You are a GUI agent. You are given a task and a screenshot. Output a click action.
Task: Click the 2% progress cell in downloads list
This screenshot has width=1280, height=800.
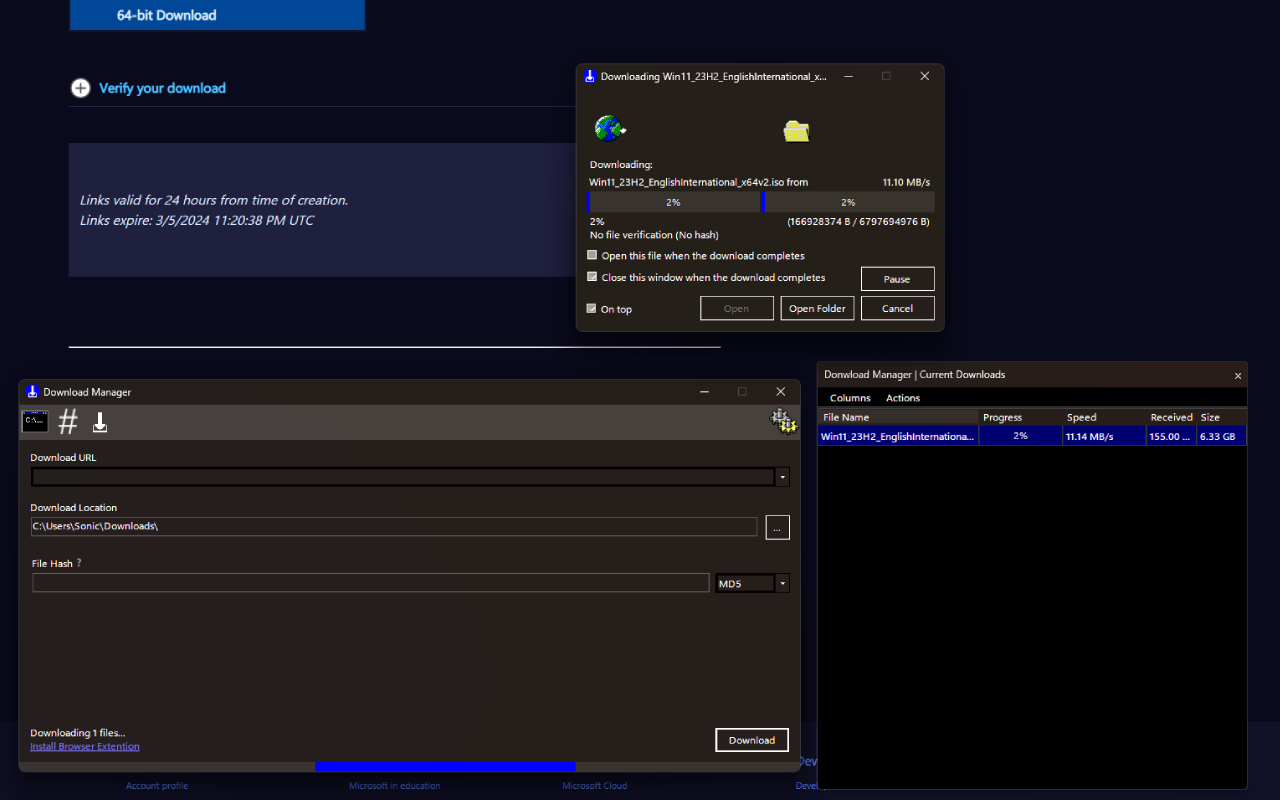(x=1020, y=436)
